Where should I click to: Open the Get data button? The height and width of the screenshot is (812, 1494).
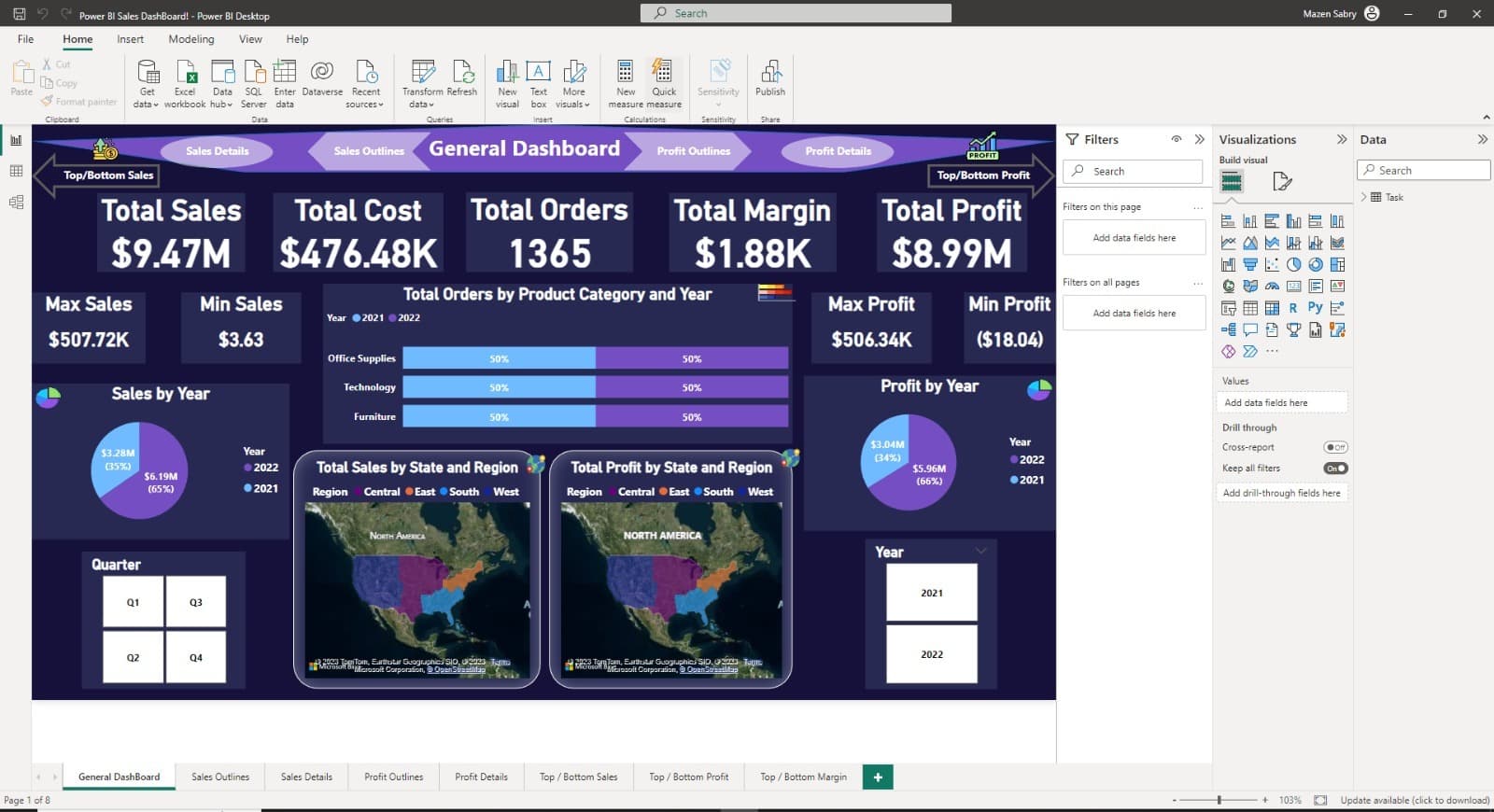click(x=148, y=84)
